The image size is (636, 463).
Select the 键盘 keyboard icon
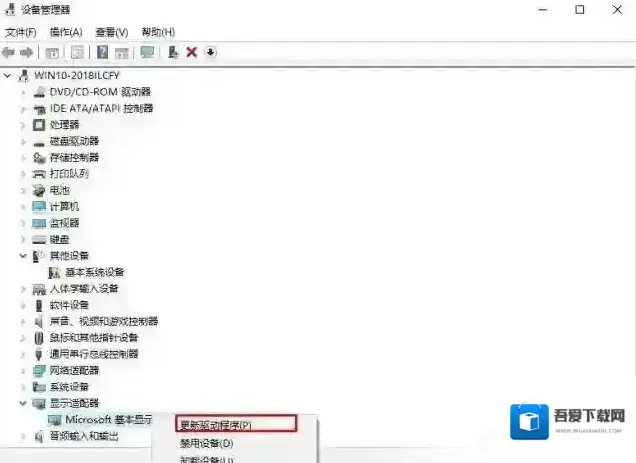pyautogui.click(x=39, y=239)
